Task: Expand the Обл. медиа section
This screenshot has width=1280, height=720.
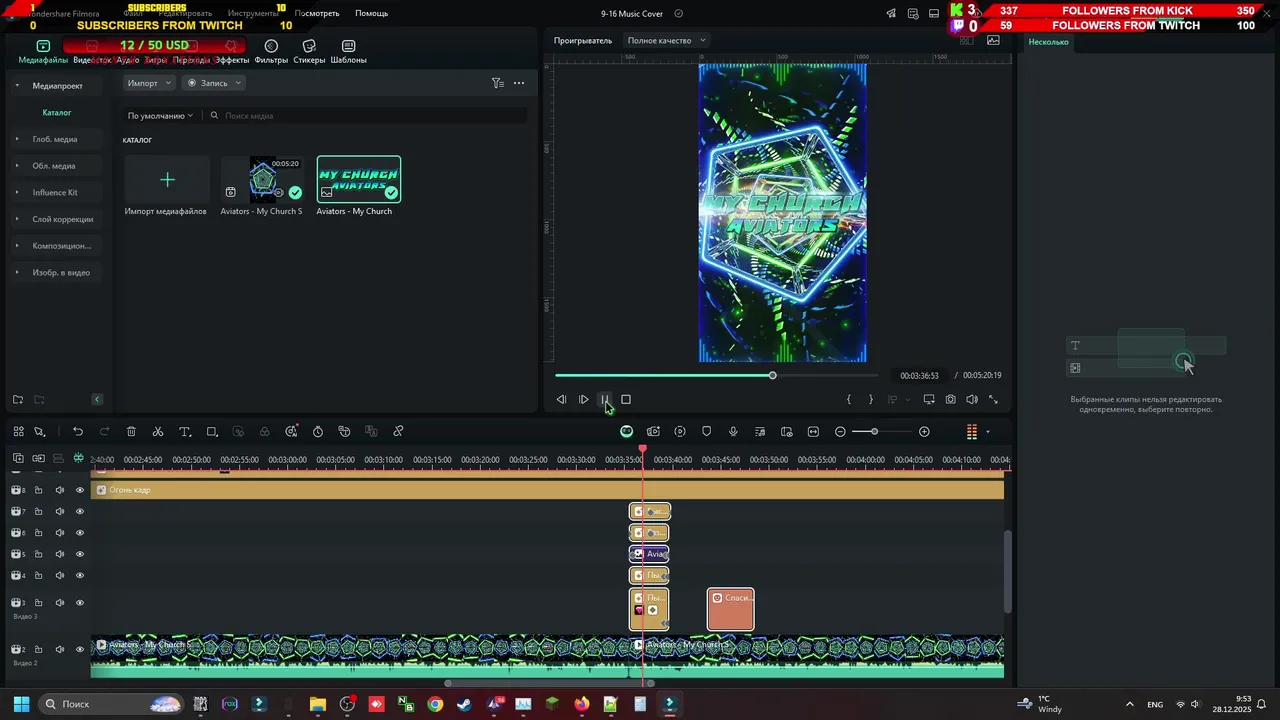Action: pyautogui.click(x=17, y=166)
